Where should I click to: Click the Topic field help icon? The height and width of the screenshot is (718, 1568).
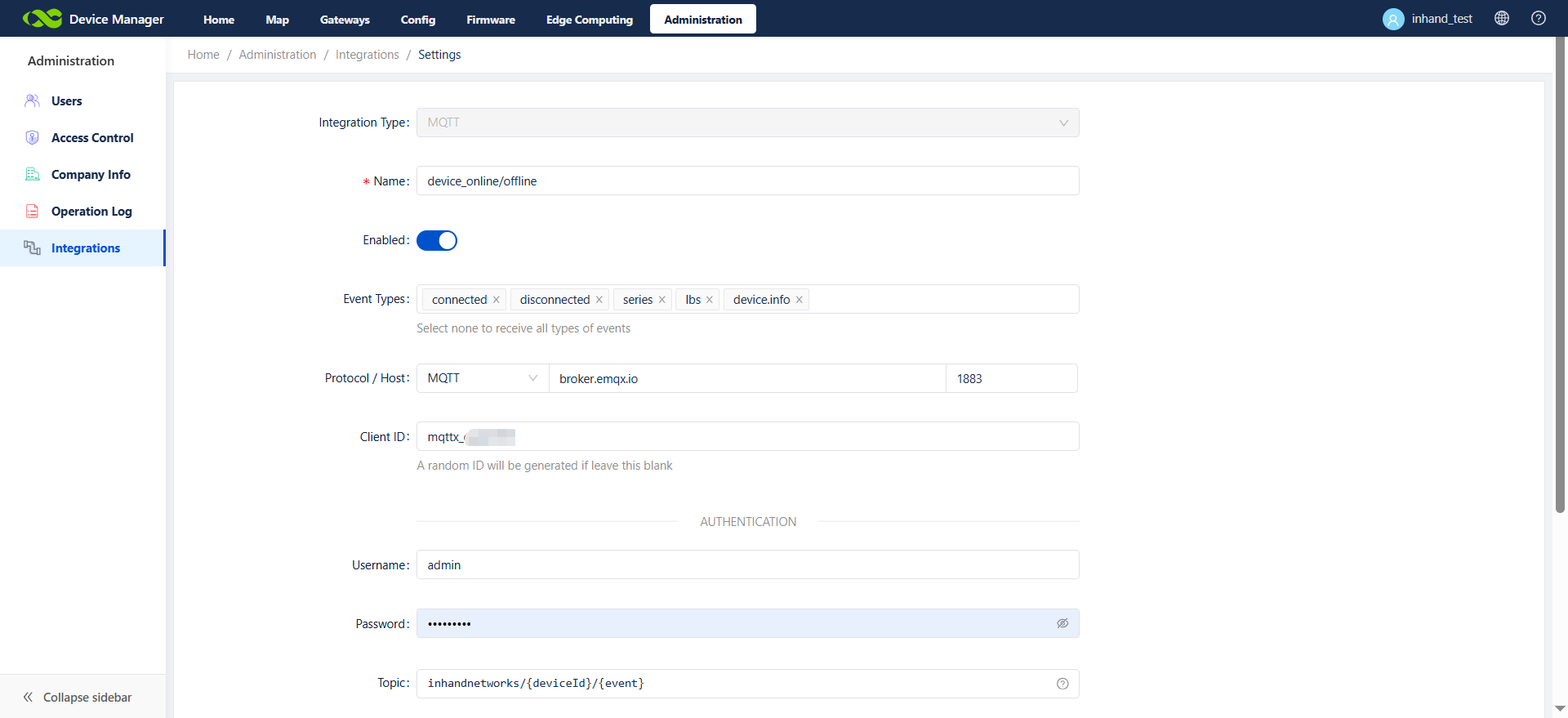coord(1062,684)
